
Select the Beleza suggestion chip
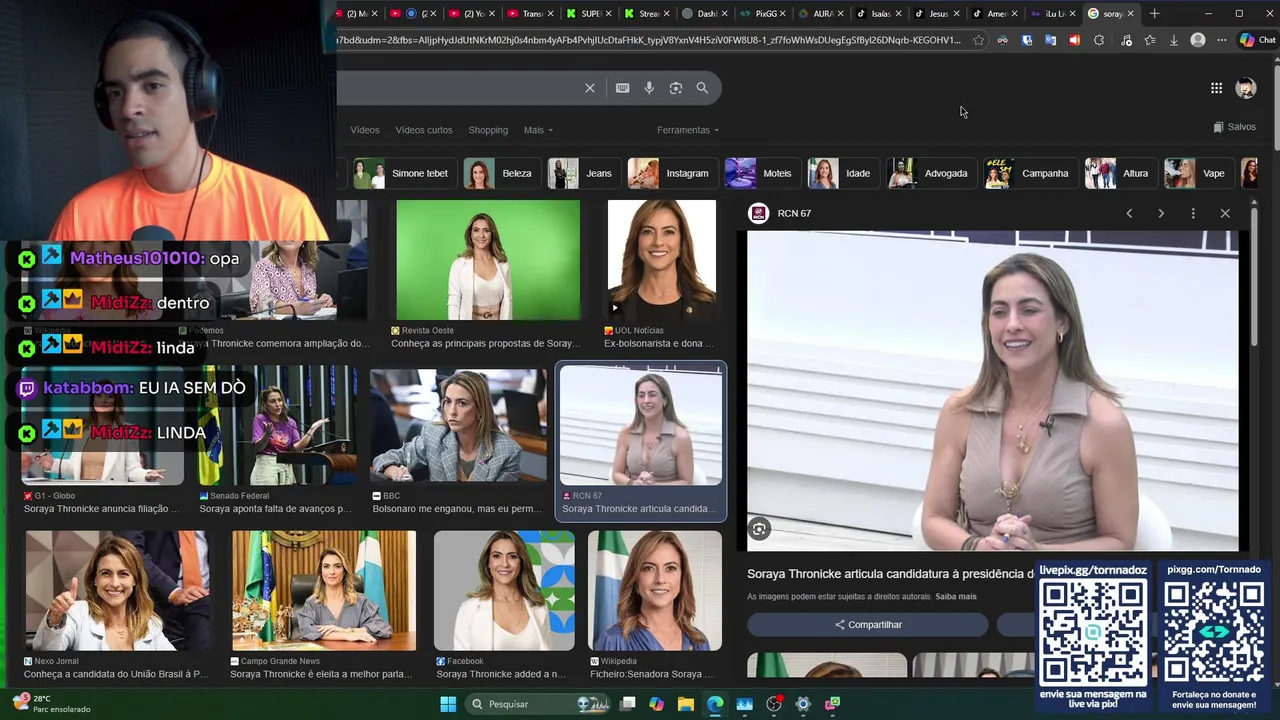[x=501, y=173]
